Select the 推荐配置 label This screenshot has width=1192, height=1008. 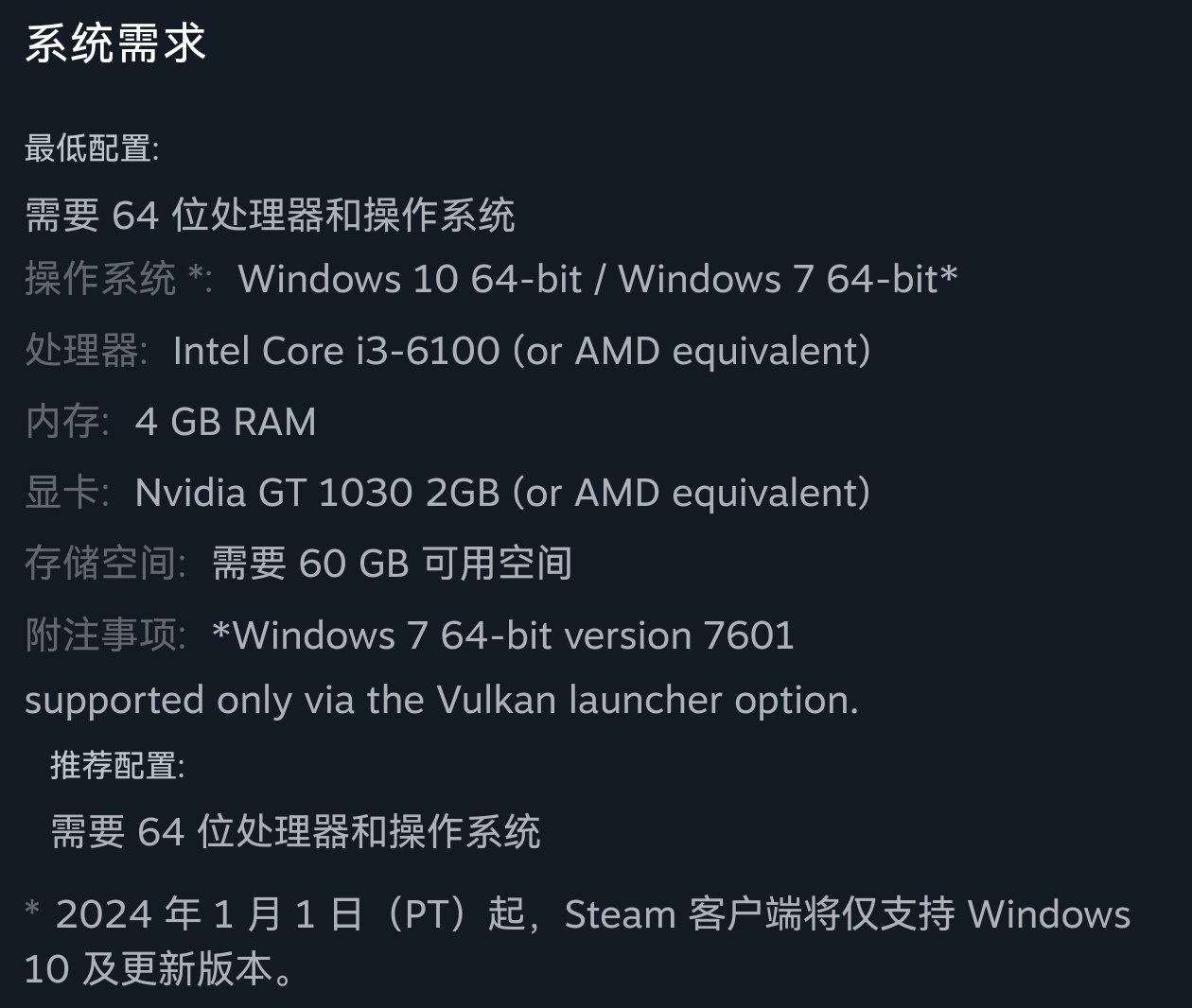point(116,766)
